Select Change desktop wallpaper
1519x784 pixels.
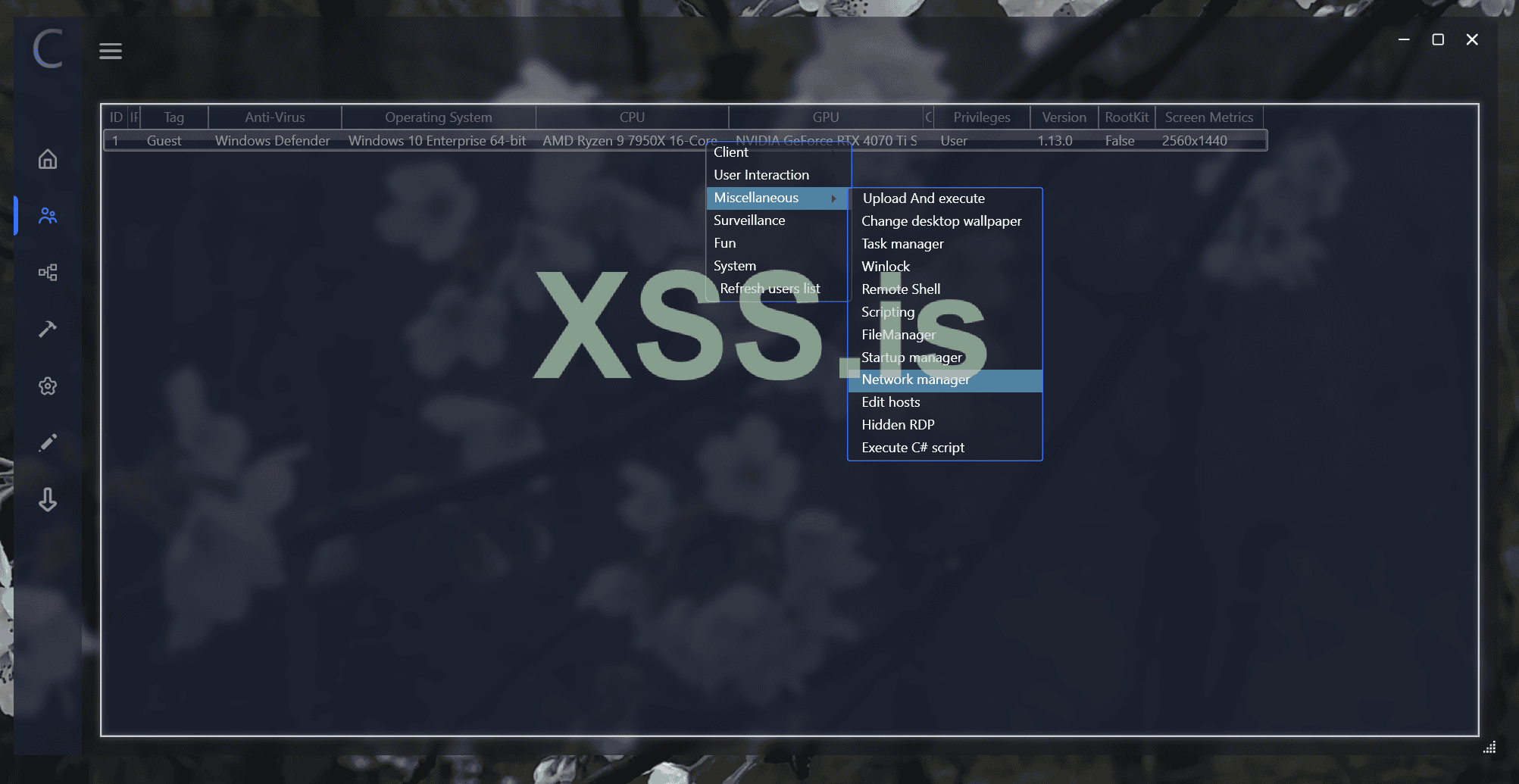pyautogui.click(x=945, y=221)
